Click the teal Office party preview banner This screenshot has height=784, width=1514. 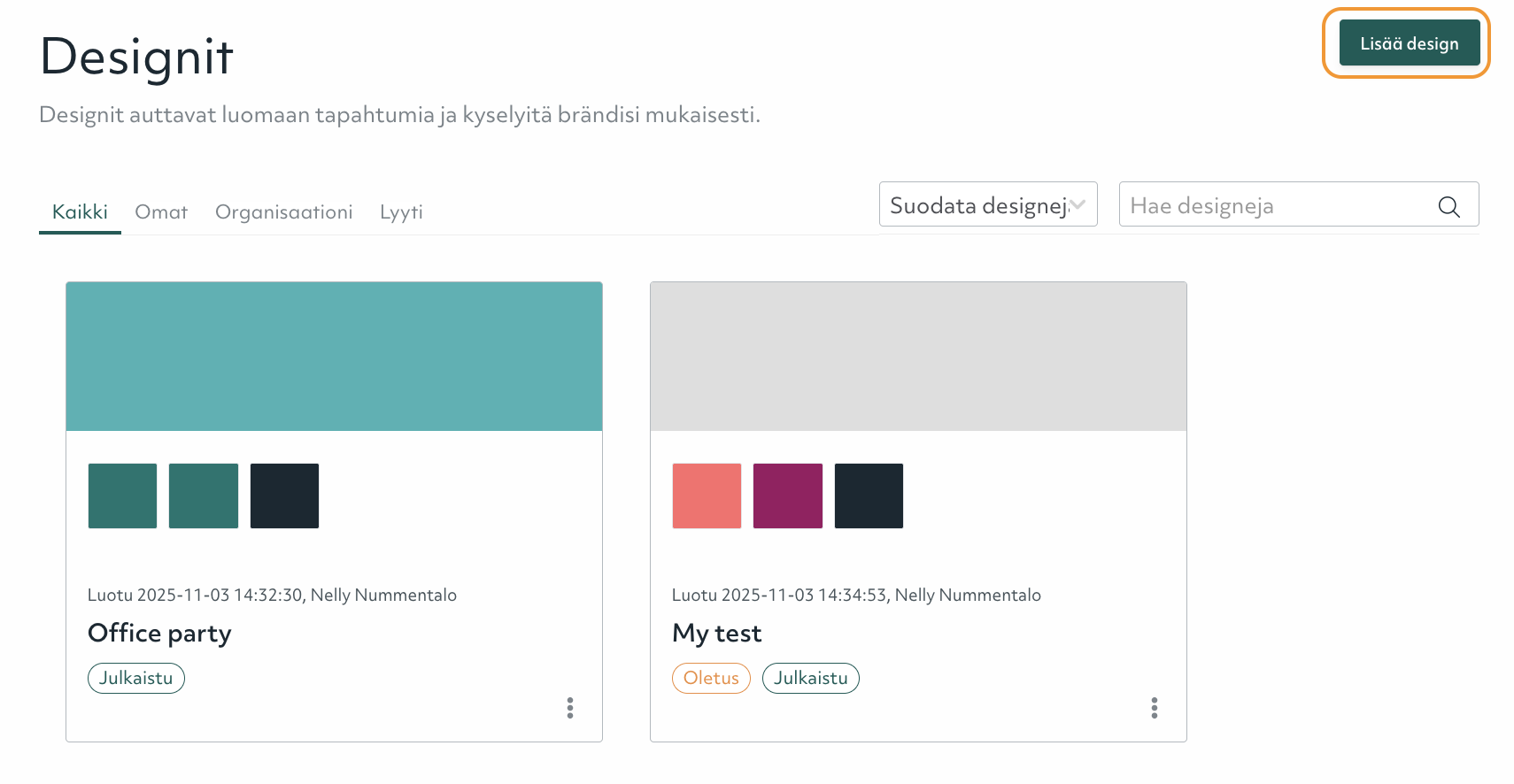coord(334,357)
